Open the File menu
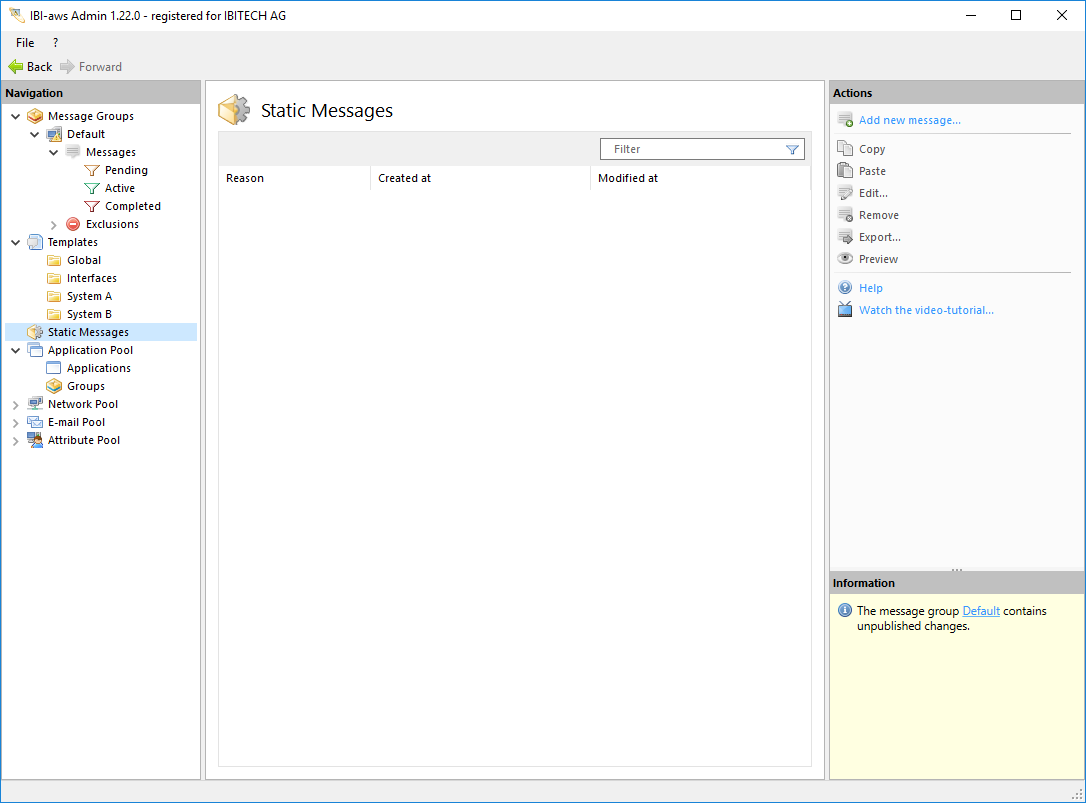The image size is (1086, 803). pyautogui.click(x=25, y=43)
